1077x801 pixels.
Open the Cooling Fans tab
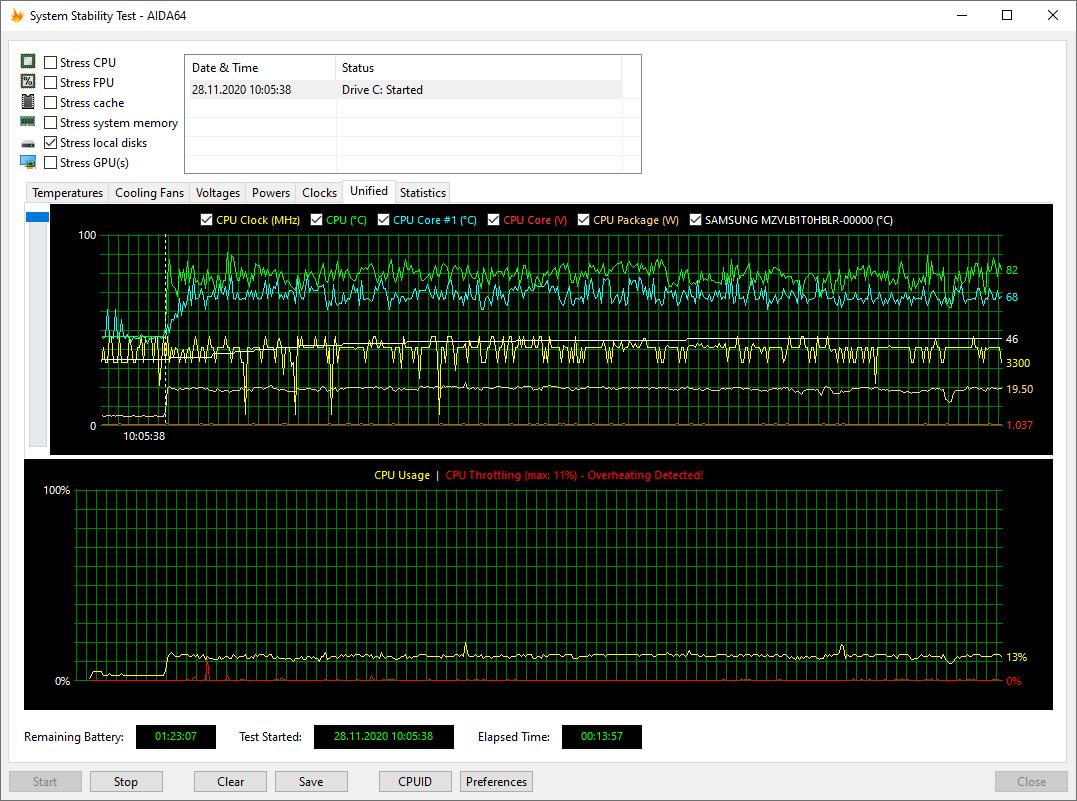149,193
